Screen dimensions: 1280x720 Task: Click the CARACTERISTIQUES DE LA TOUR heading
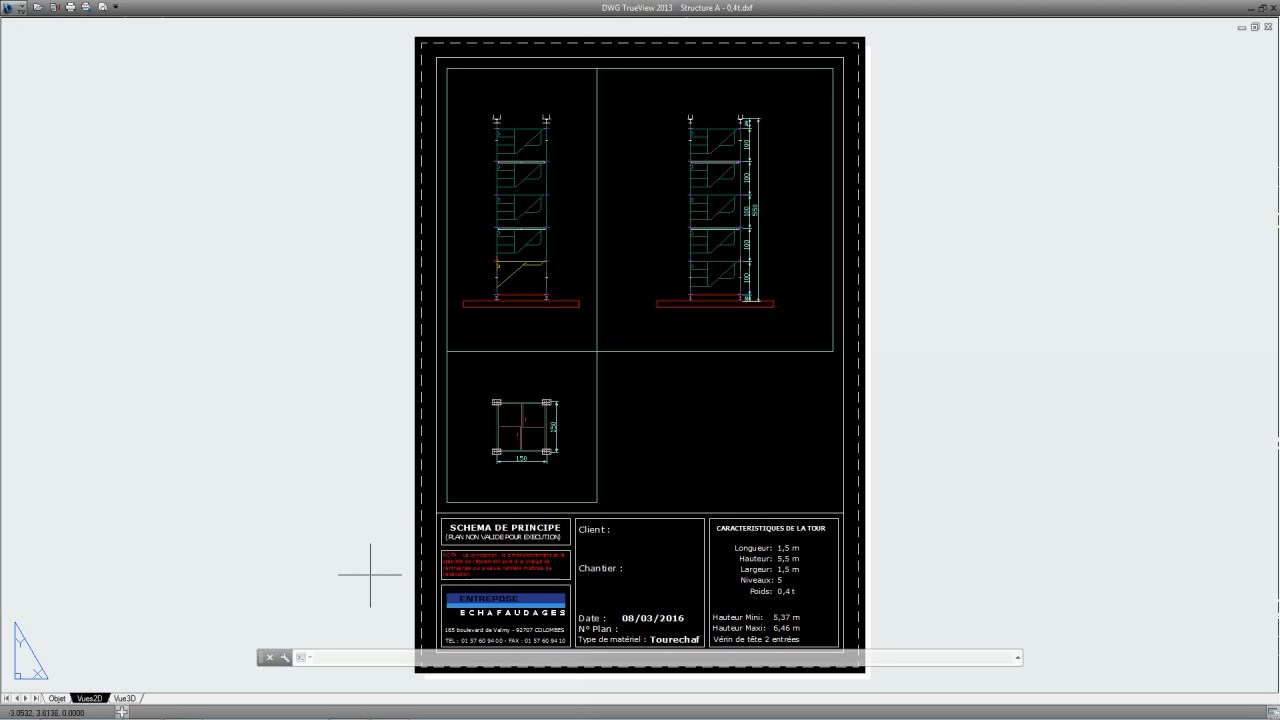[771, 528]
